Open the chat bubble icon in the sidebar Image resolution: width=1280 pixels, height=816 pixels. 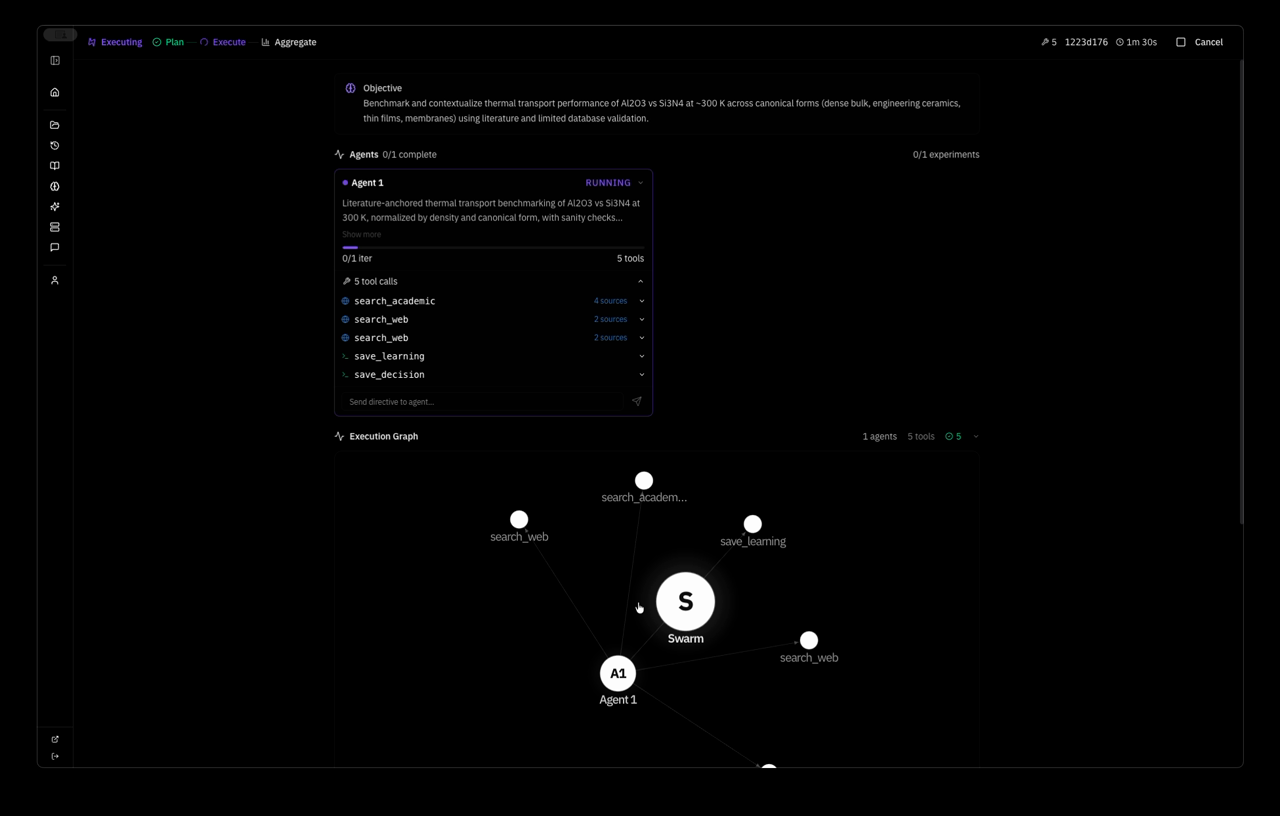click(55, 247)
